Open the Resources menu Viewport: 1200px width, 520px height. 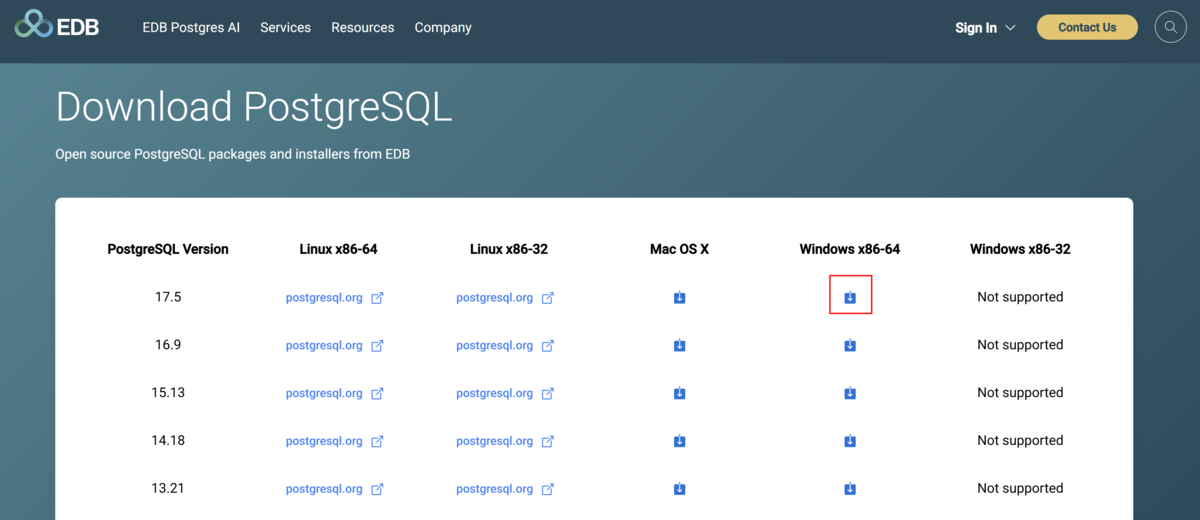point(362,28)
